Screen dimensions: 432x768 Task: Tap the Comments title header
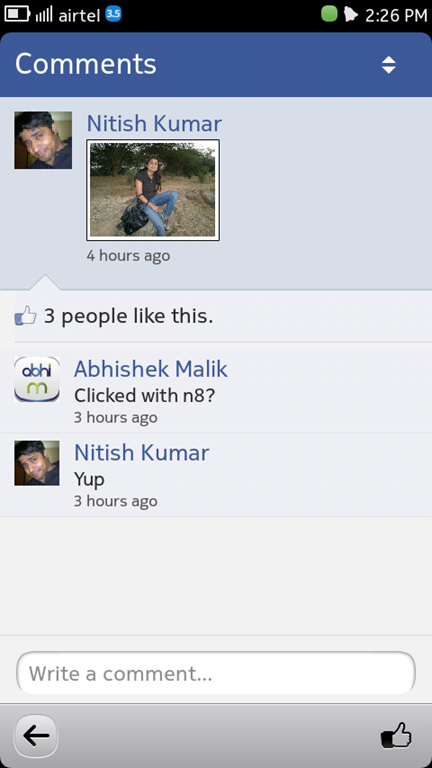[x=86, y=64]
